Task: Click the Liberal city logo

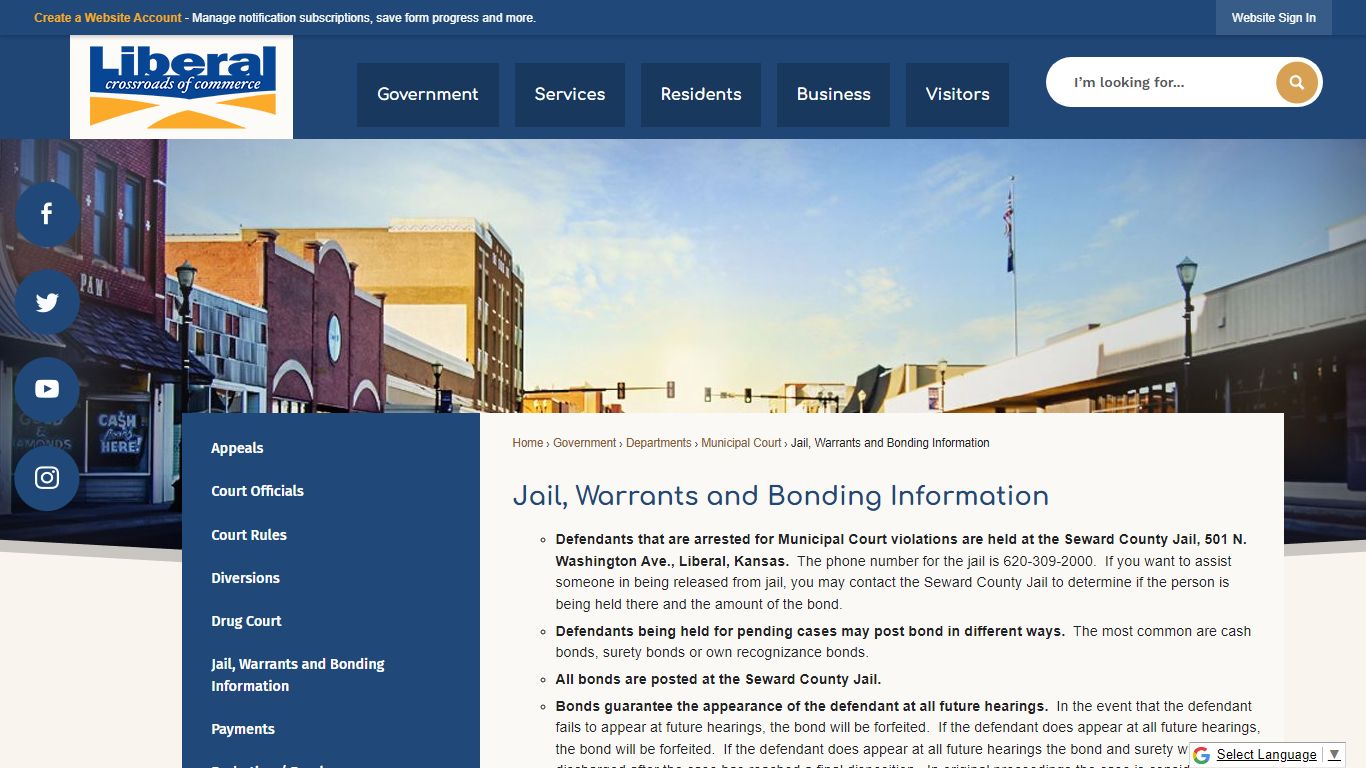Action: click(182, 87)
